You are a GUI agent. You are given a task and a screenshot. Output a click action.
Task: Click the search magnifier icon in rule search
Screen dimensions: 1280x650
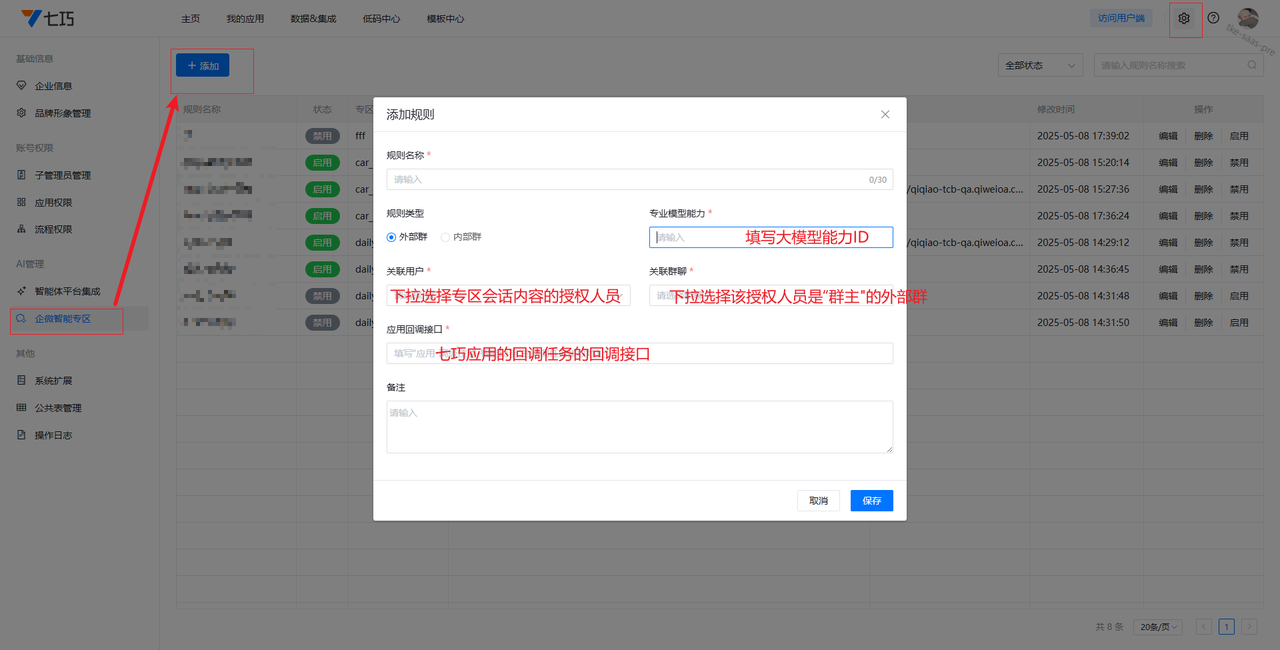tap(1252, 65)
